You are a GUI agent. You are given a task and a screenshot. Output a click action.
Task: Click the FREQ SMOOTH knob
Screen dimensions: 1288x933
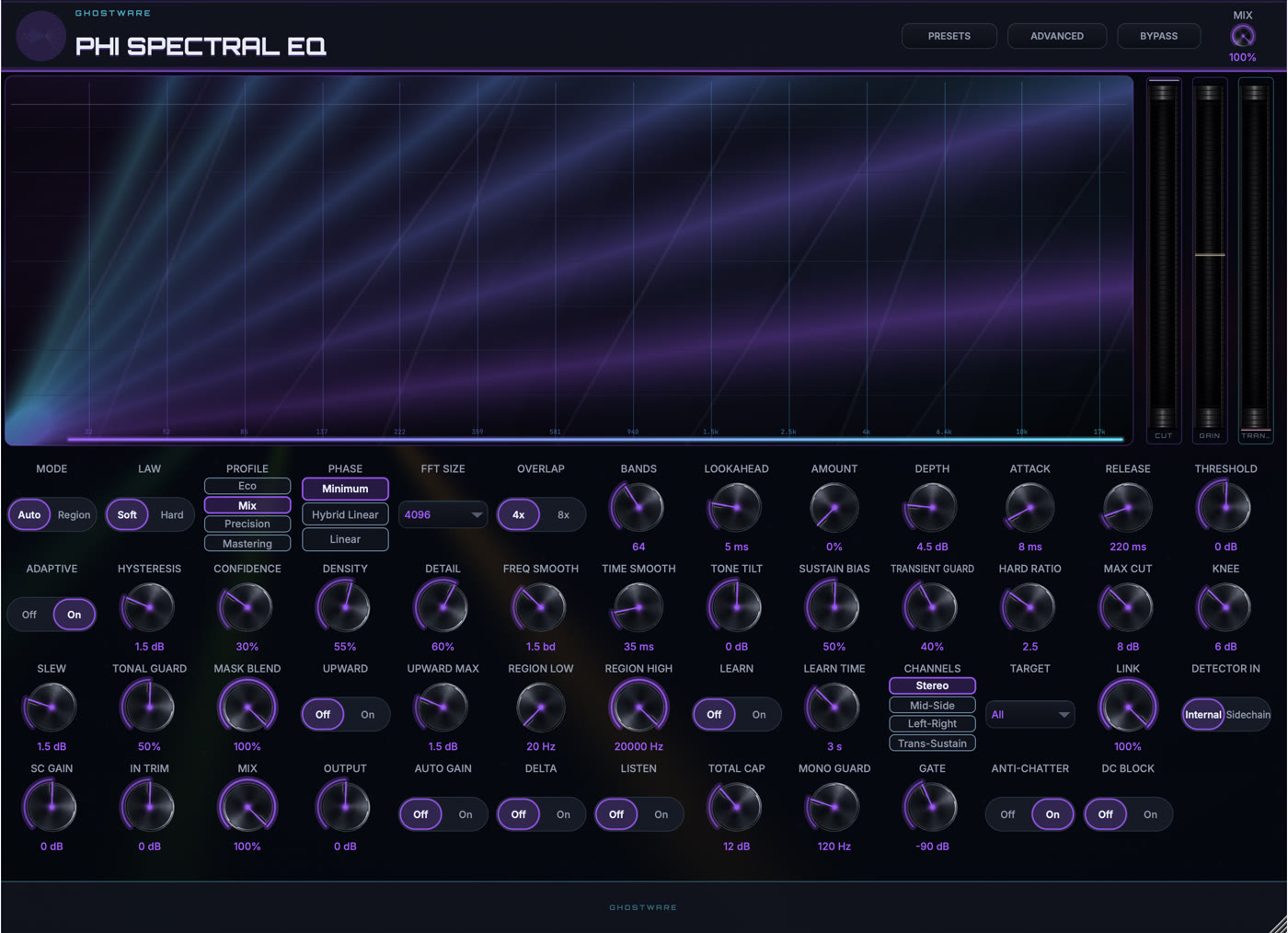540,607
